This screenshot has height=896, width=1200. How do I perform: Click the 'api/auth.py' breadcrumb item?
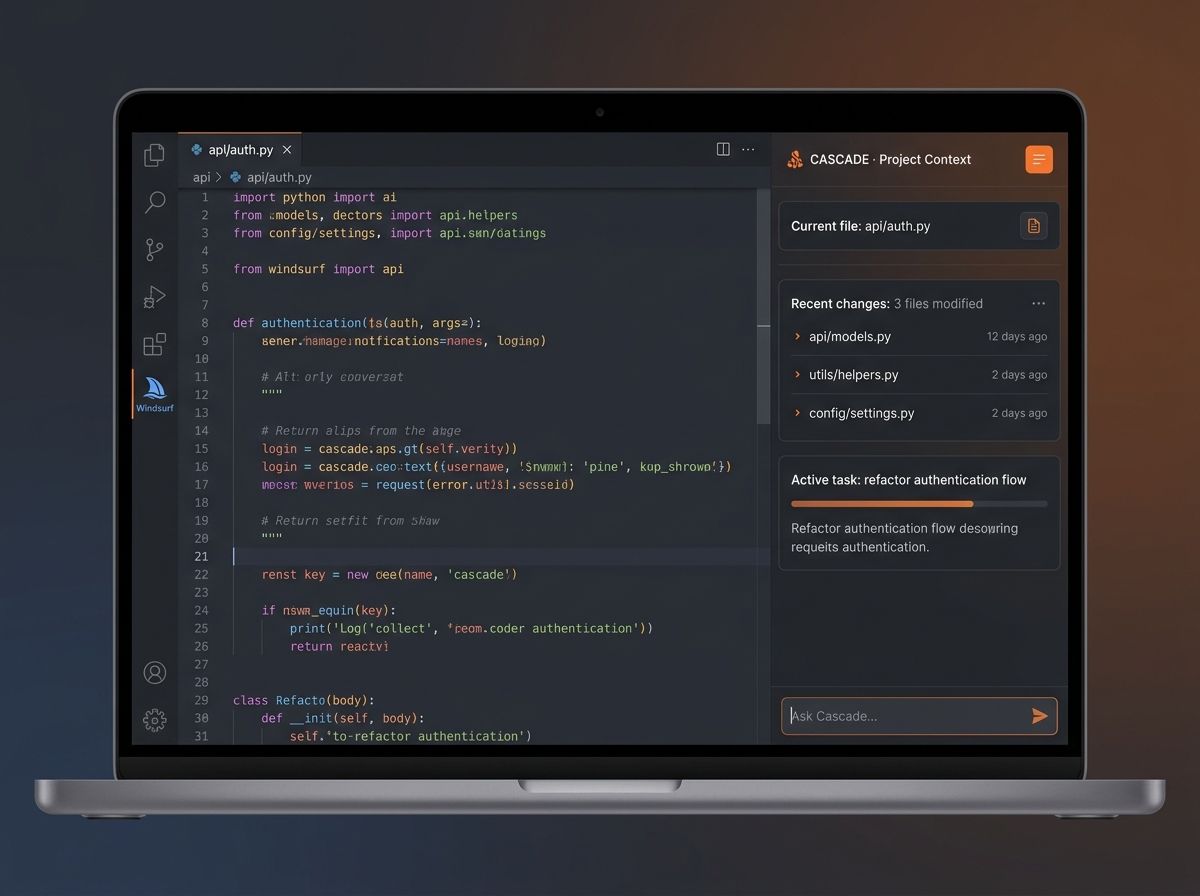tap(279, 177)
